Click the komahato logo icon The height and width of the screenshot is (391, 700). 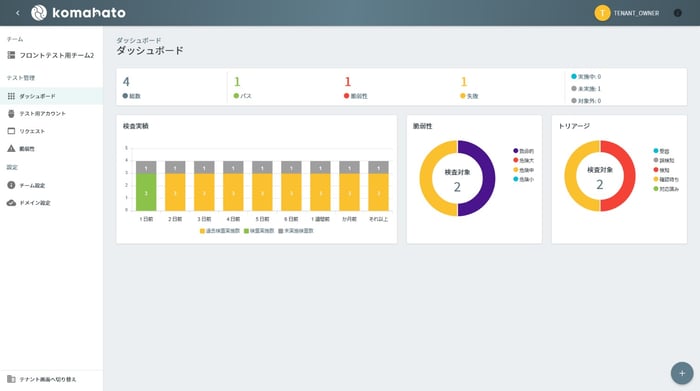[39, 12]
